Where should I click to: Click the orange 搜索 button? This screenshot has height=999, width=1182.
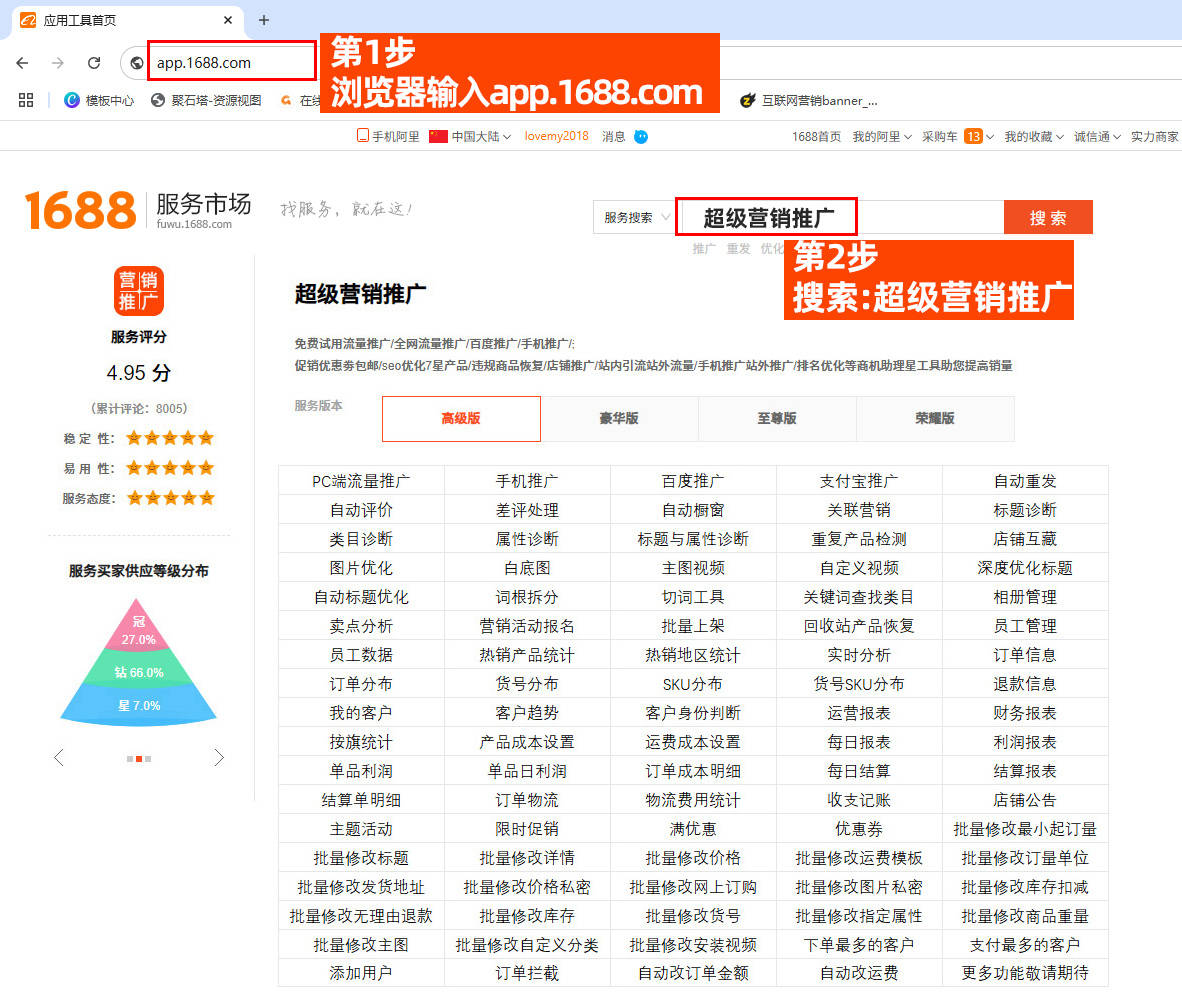point(1047,218)
